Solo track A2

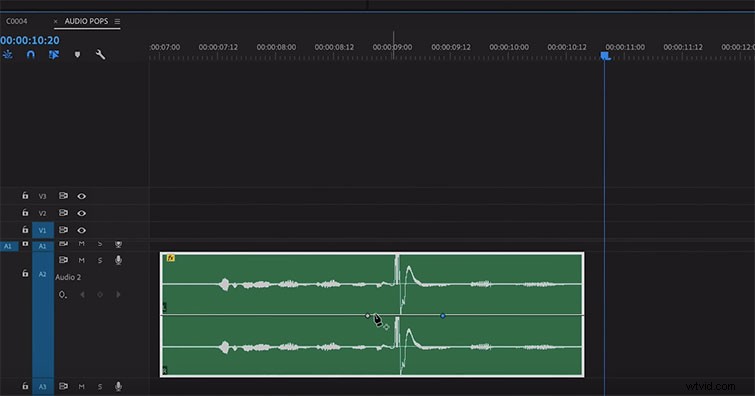[x=100, y=260]
